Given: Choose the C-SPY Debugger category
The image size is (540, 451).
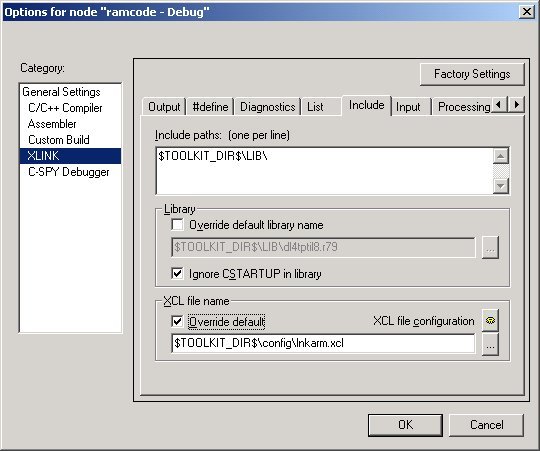Looking at the screenshot, I should point(69,172).
